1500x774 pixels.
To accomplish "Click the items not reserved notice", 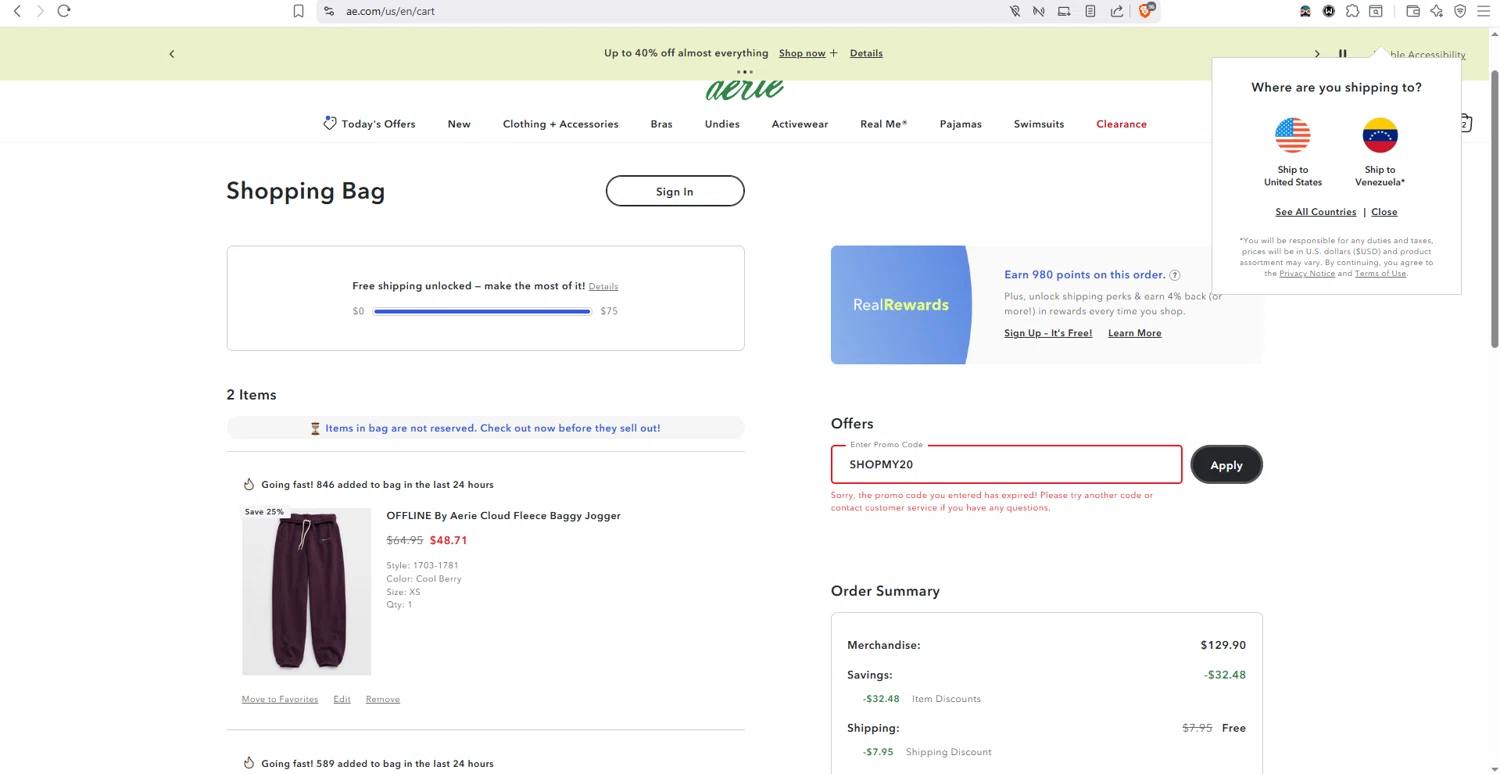I will tap(486, 428).
